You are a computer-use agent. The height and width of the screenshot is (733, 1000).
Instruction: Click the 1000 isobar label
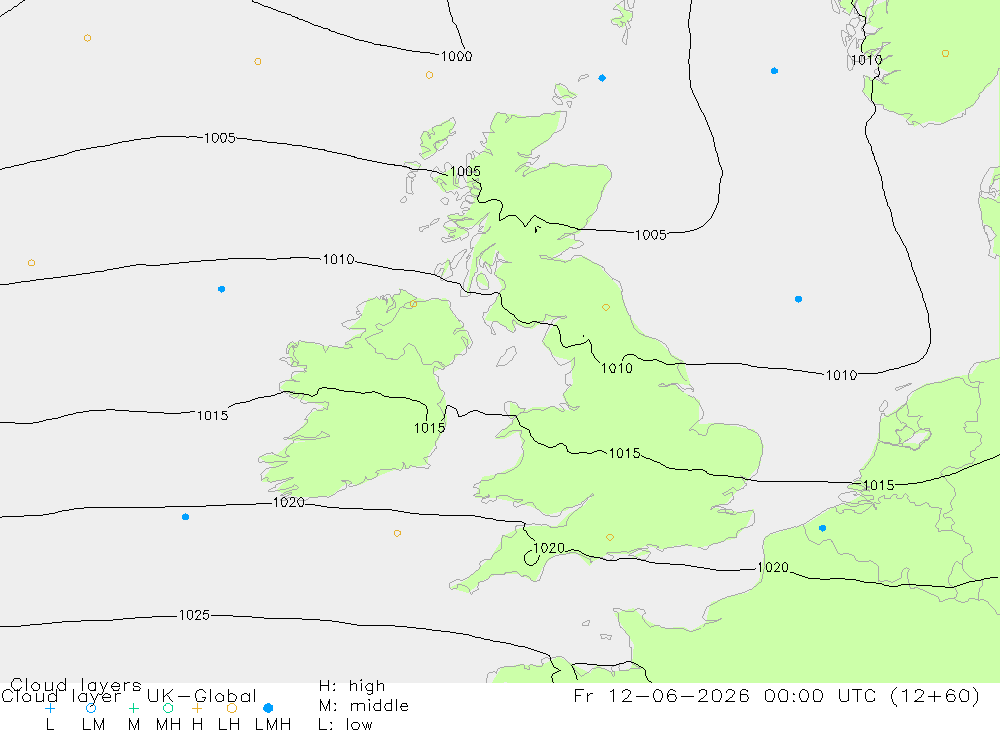pyautogui.click(x=457, y=56)
